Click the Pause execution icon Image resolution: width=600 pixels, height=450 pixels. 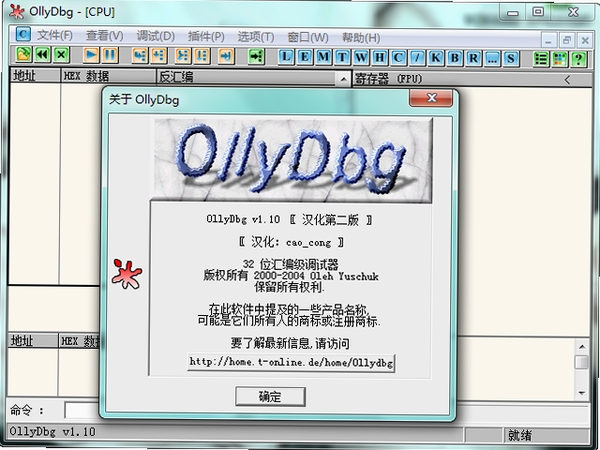coord(110,55)
